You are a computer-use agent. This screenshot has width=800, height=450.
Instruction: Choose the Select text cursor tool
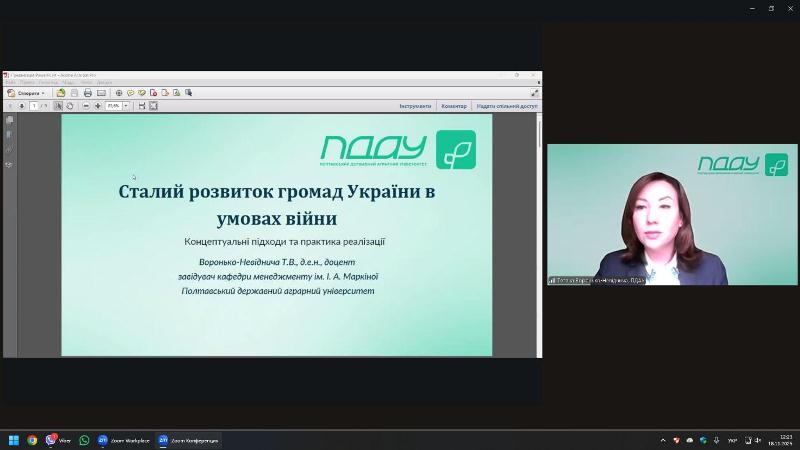click(58, 106)
